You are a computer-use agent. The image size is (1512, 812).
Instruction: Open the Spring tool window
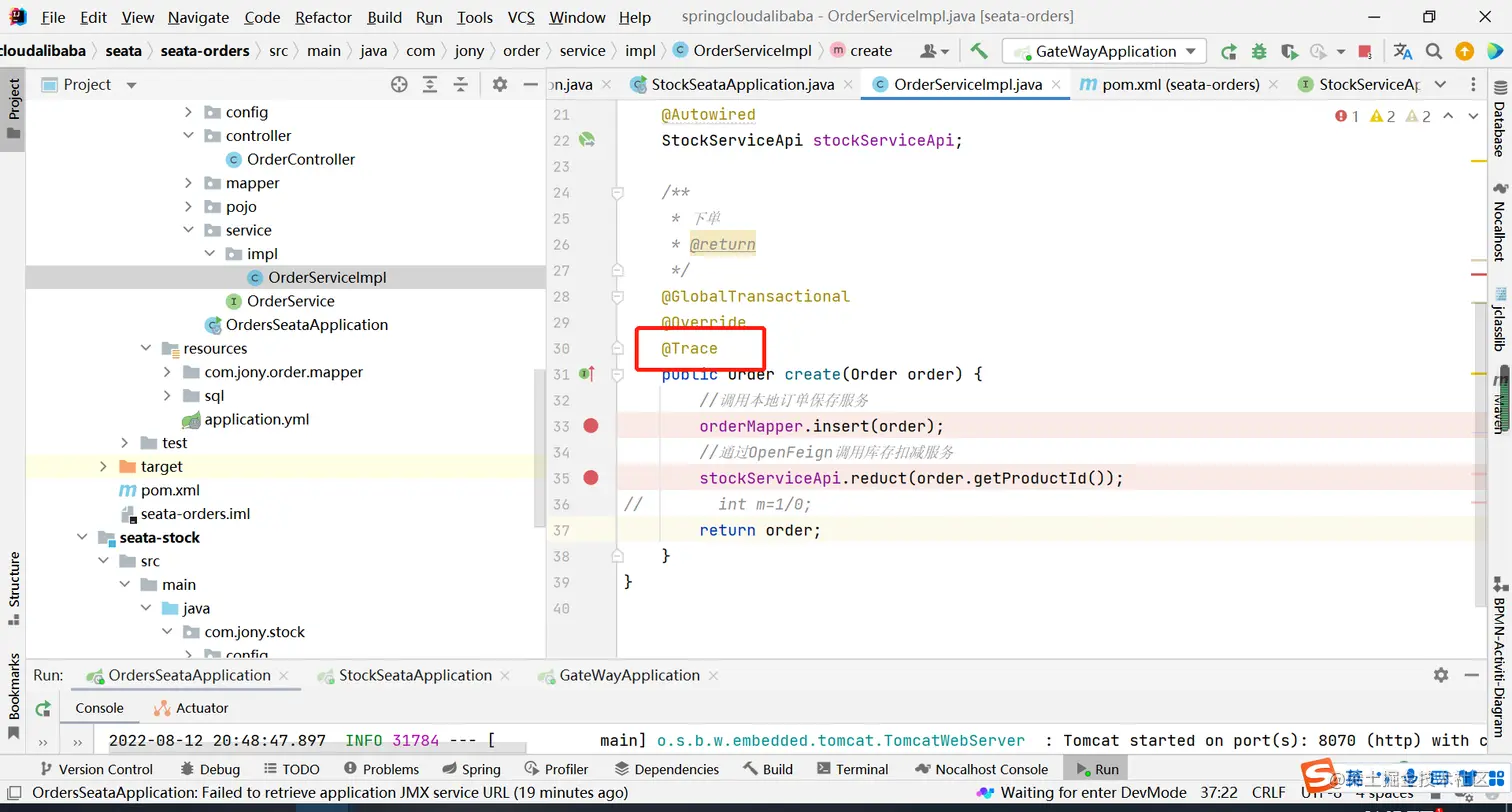coord(470,769)
